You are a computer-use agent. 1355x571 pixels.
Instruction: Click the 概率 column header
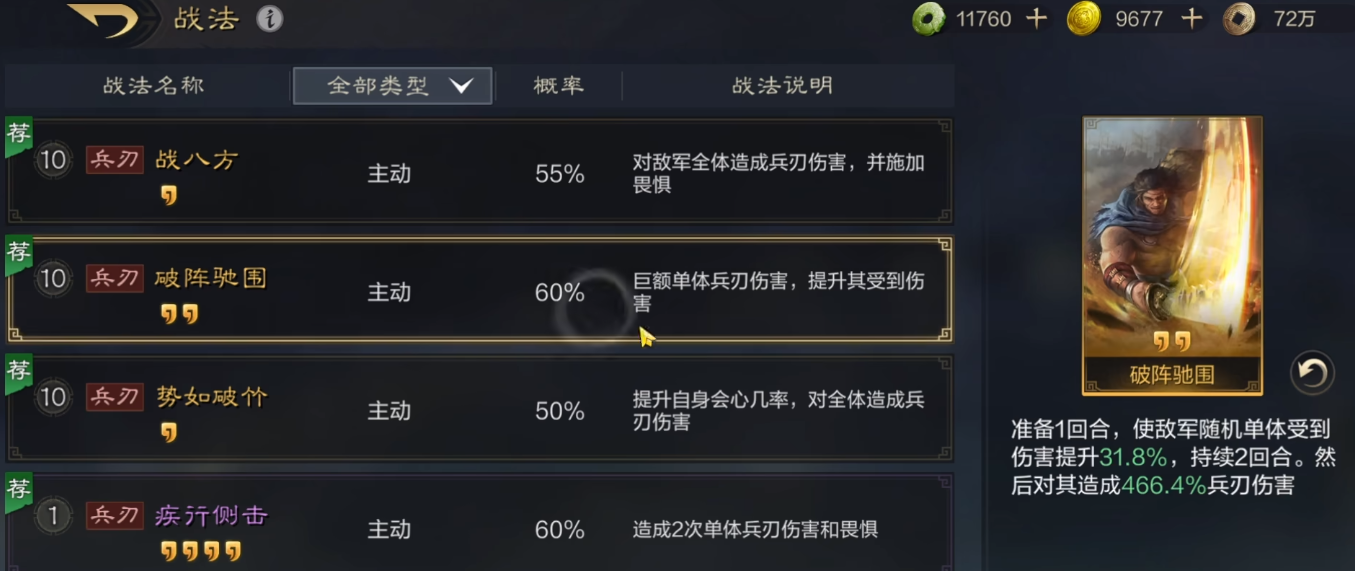pyautogui.click(x=558, y=86)
